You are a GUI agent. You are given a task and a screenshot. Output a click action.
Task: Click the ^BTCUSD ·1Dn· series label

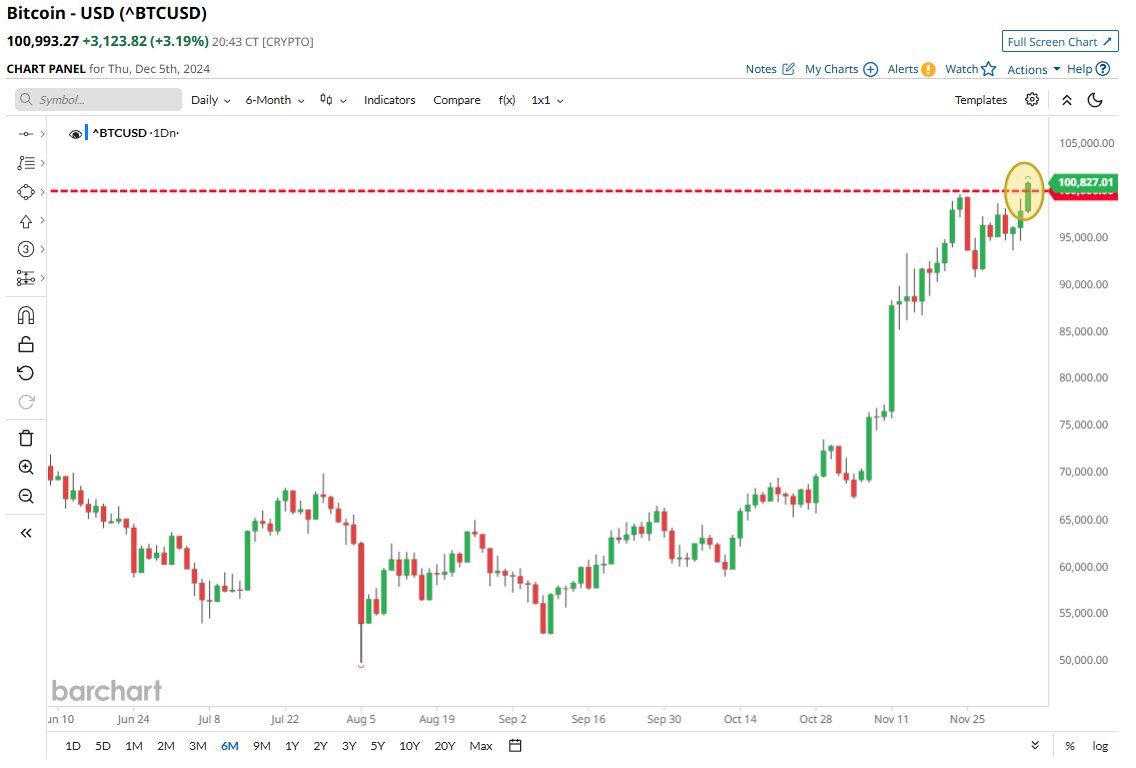click(135, 133)
